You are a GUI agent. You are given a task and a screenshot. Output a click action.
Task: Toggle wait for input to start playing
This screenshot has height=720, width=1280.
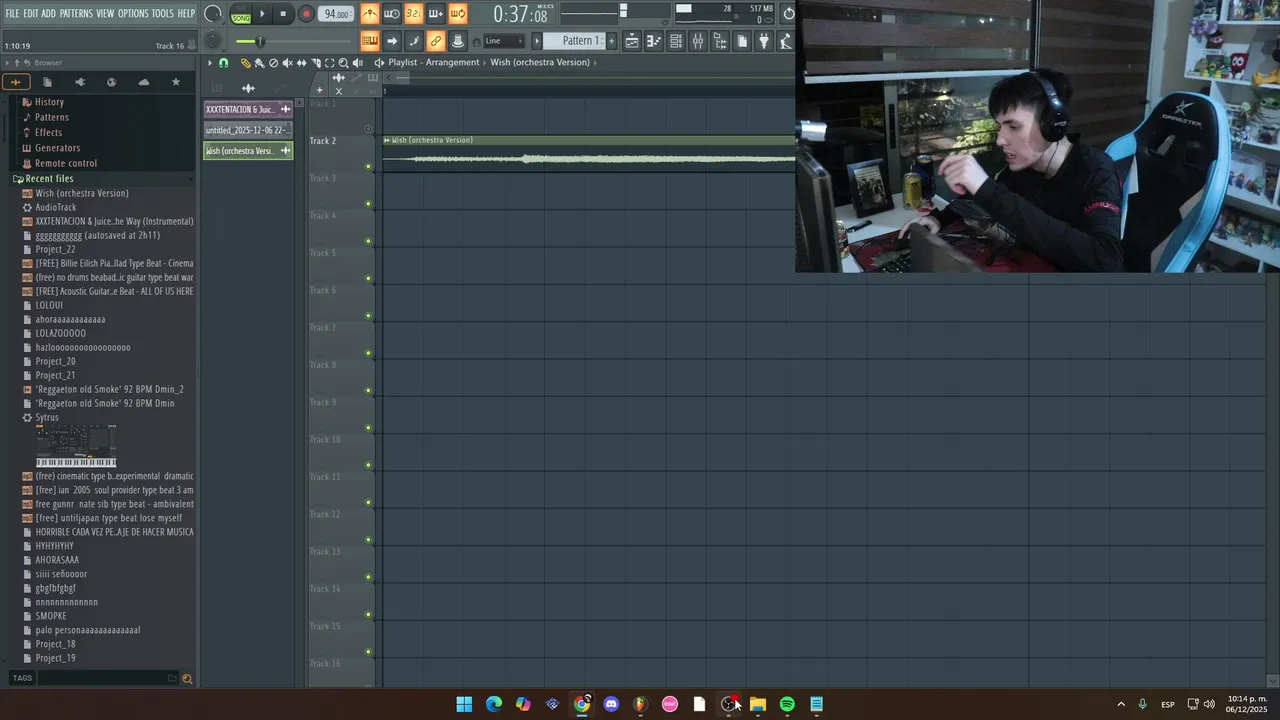pos(392,14)
